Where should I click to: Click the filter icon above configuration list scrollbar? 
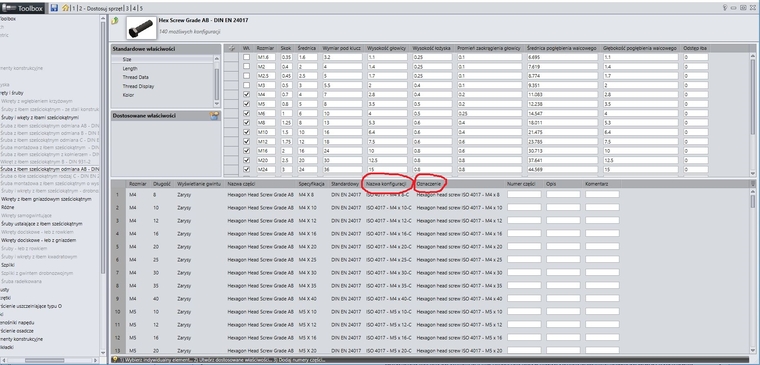click(x=752, y=183)
